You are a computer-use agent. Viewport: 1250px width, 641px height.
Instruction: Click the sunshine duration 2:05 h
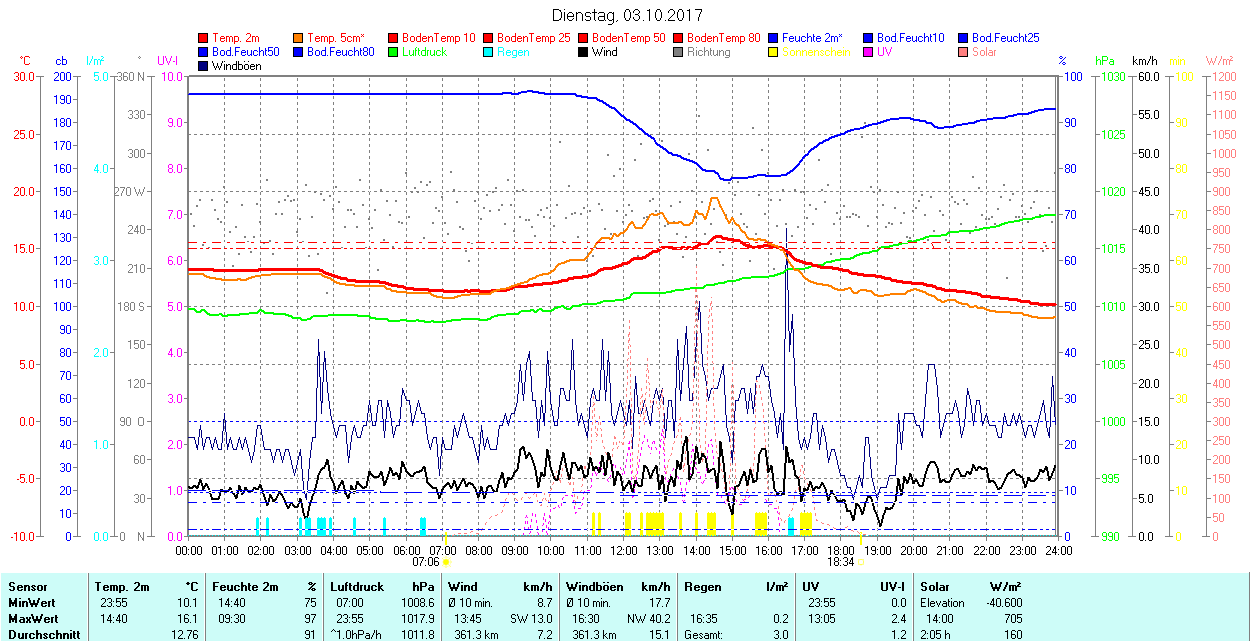click(x=937, y=635)
